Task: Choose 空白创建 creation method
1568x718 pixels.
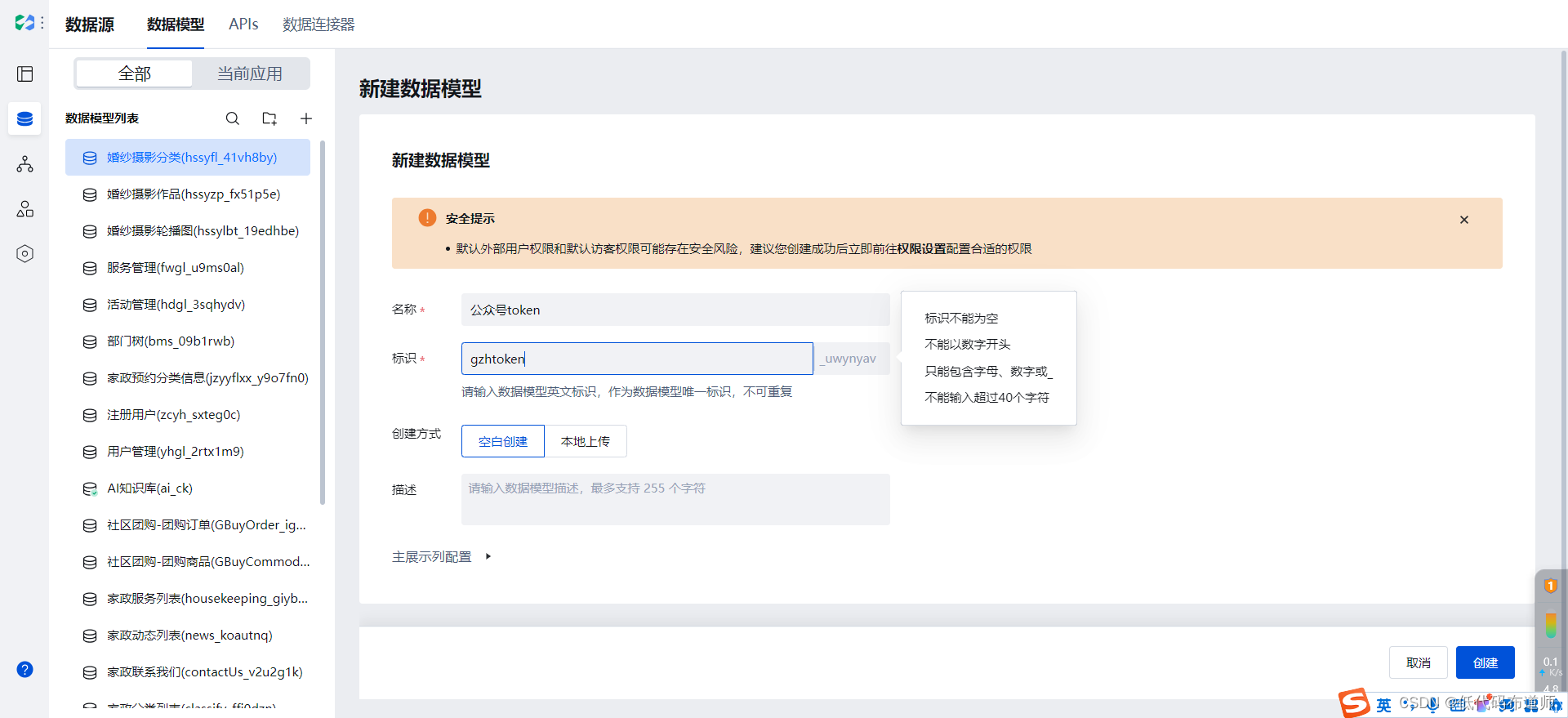Action: click(x=503, y=441)
